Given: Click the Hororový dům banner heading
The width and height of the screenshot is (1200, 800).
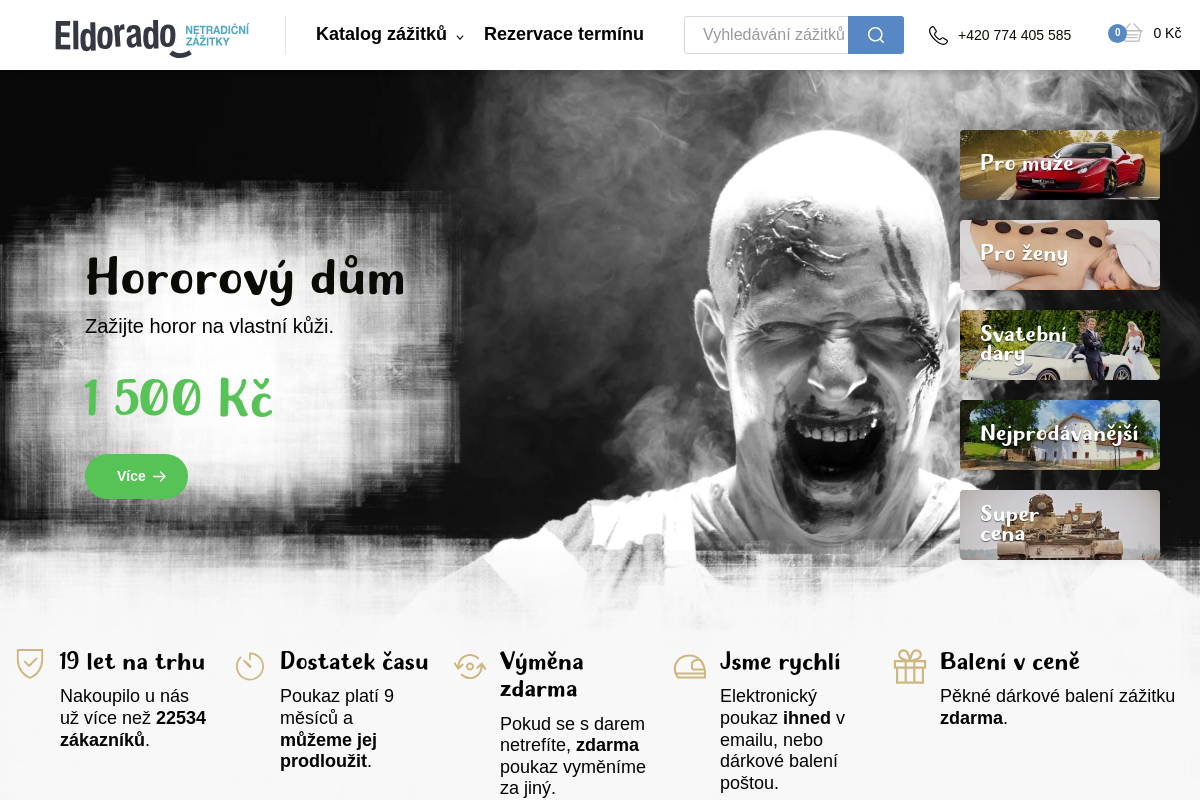Looking at the screenshot, I should coord(245,278).
